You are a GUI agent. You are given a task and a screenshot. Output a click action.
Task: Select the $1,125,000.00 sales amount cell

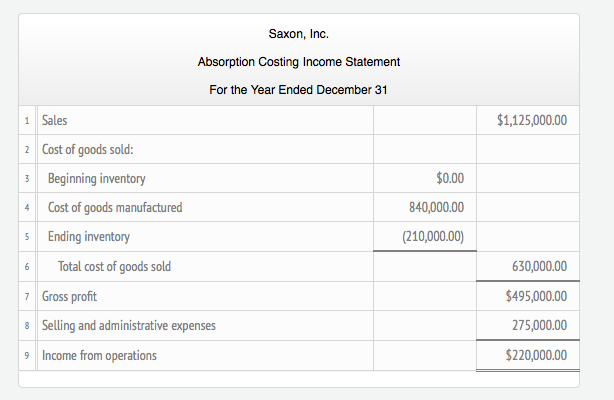pos(532,121)
